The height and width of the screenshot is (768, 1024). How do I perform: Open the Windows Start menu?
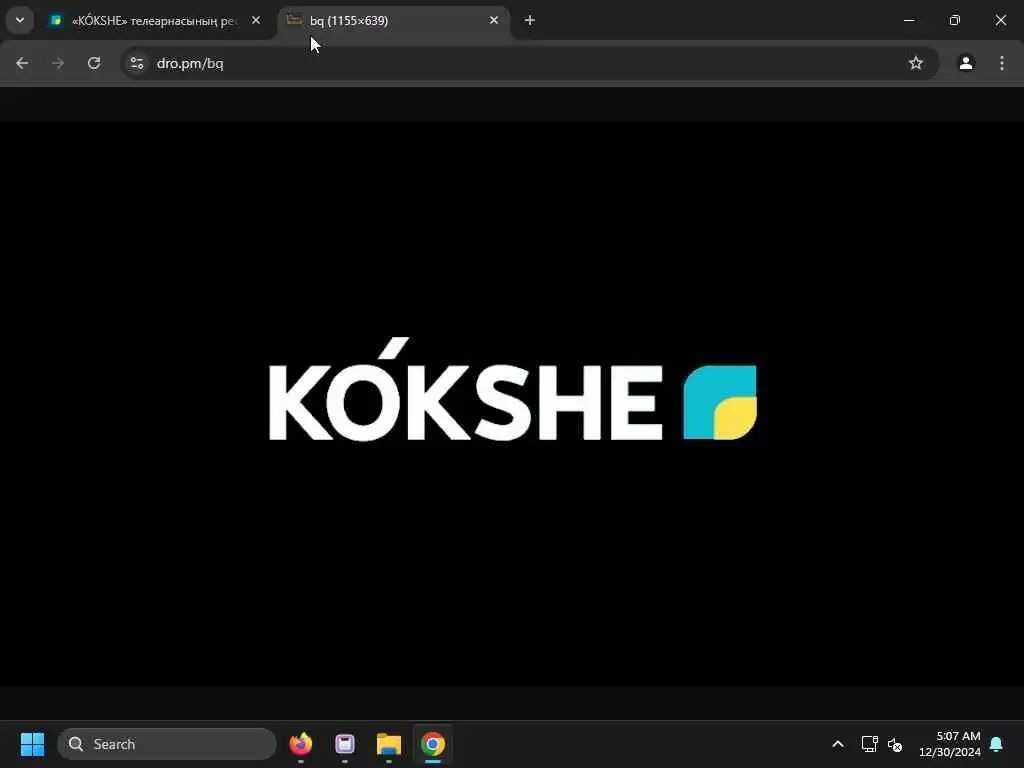pyautogui.click(x=32, y=744)
